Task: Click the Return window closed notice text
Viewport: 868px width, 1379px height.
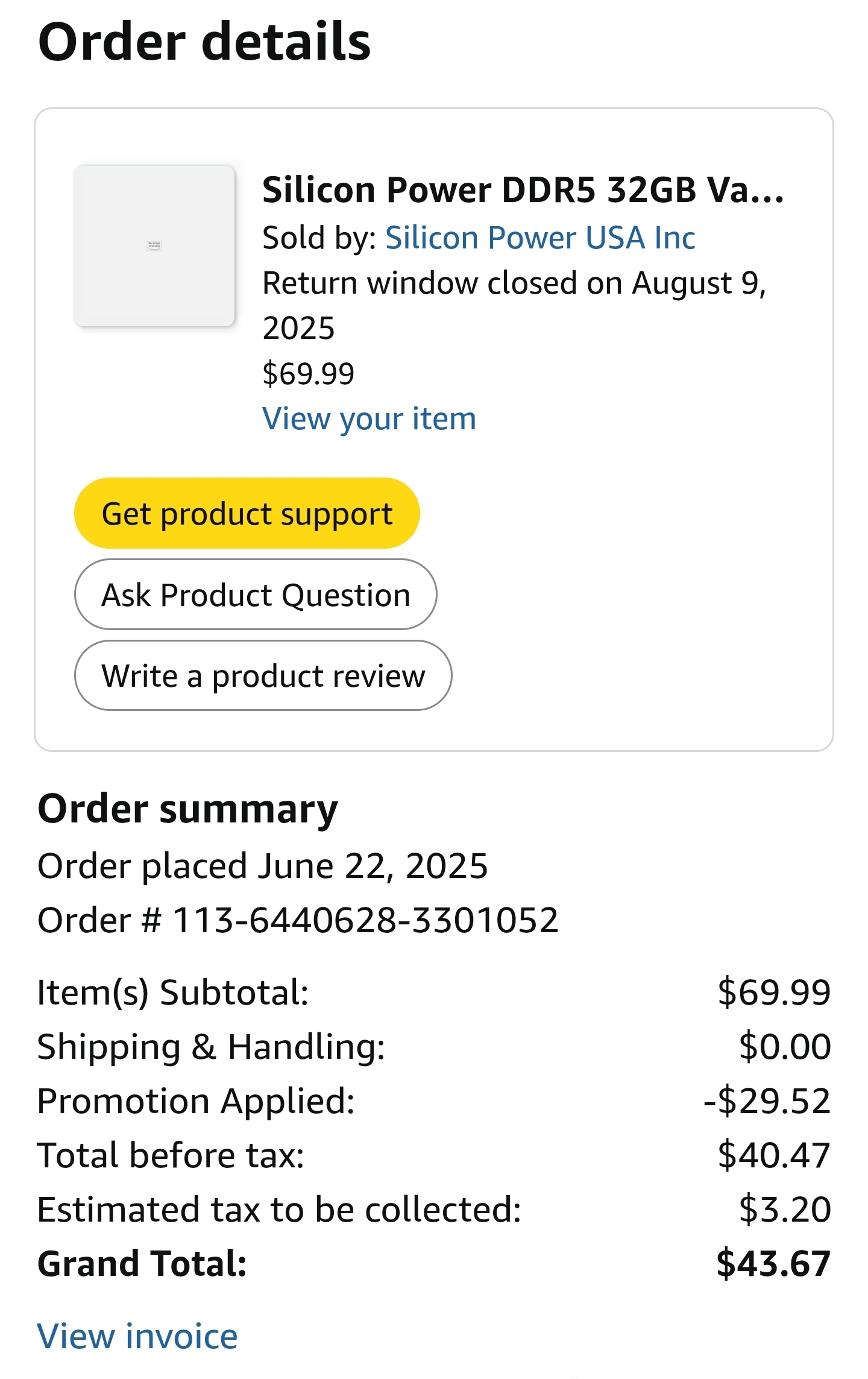Action: pyautogui.click(x=514, y=305)
